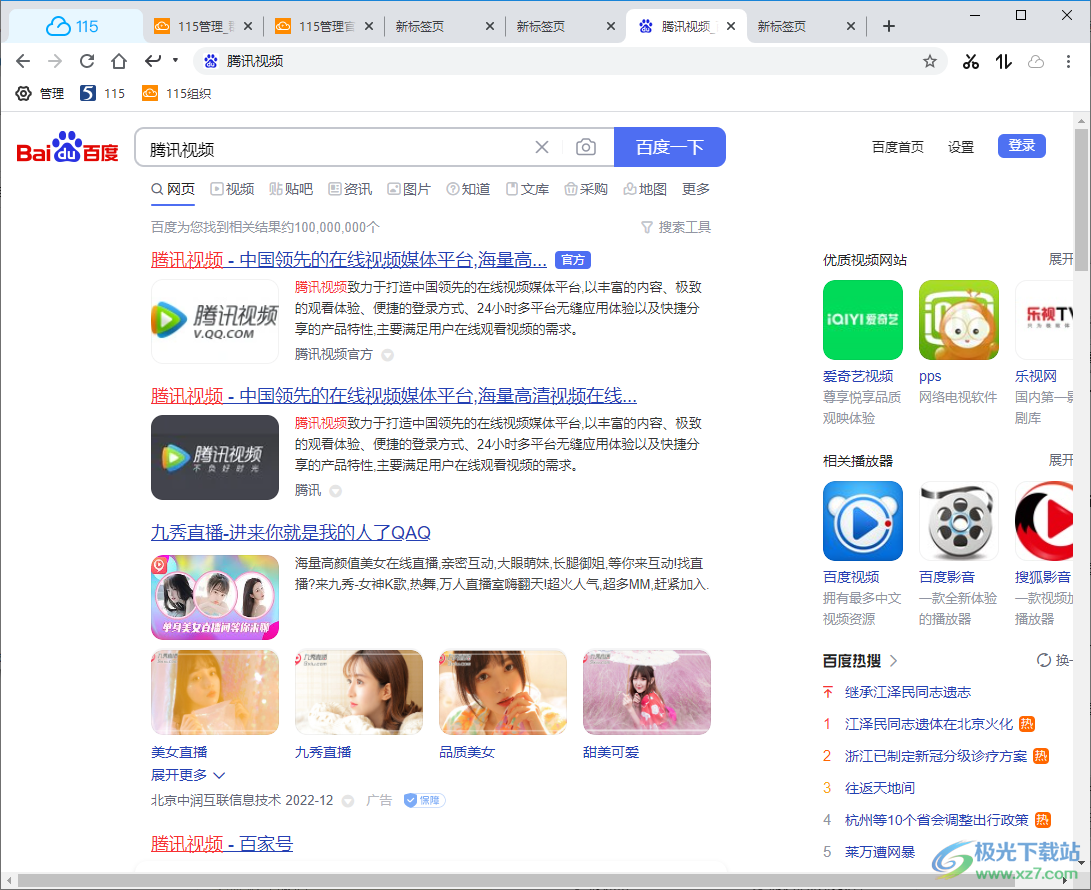Go to the browser home page icon
This screenshot has width=1091, height=890.
pos(119,61)
